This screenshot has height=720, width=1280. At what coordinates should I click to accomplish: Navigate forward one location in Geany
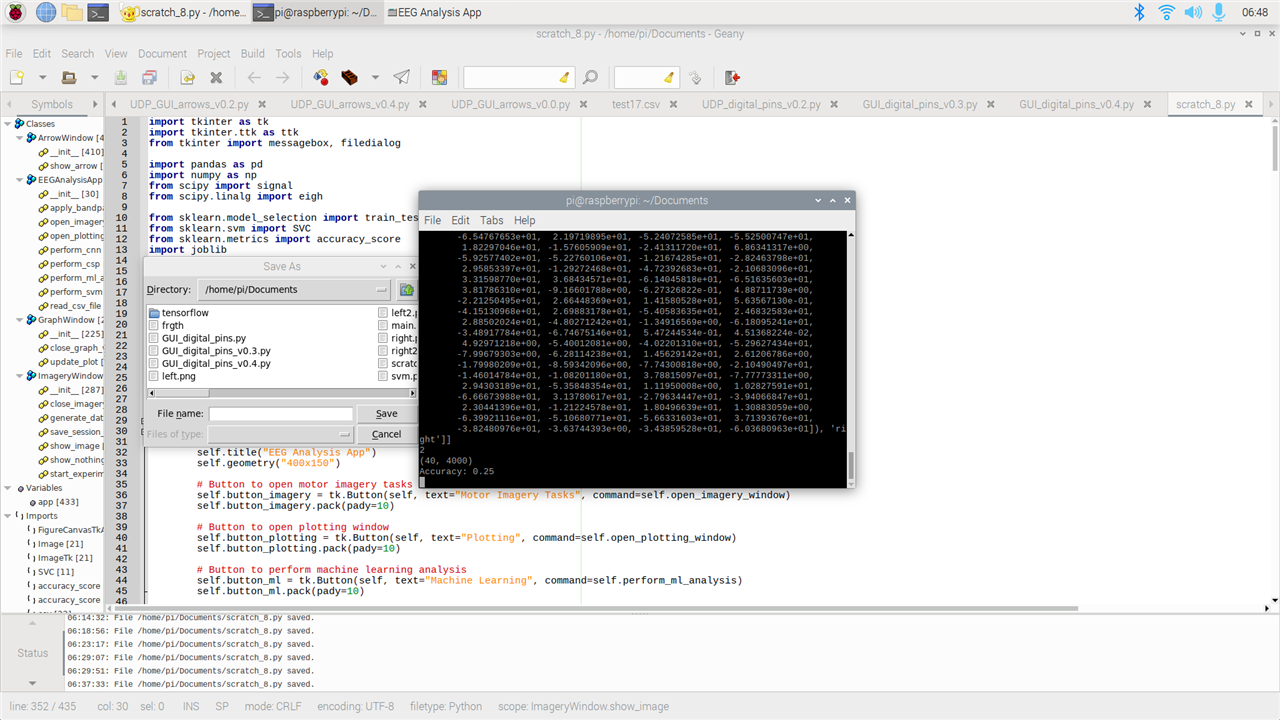[283, 77]
